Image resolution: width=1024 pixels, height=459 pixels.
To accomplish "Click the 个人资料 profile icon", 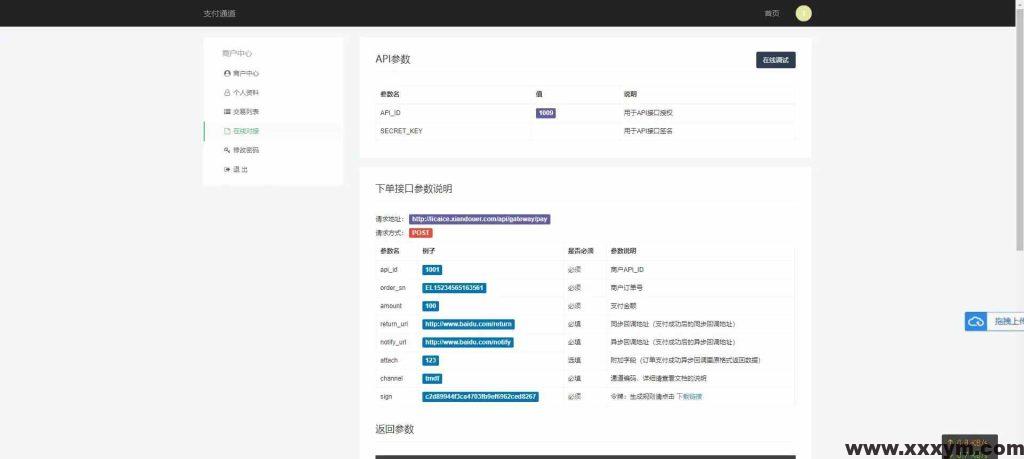I will (227, 92).
